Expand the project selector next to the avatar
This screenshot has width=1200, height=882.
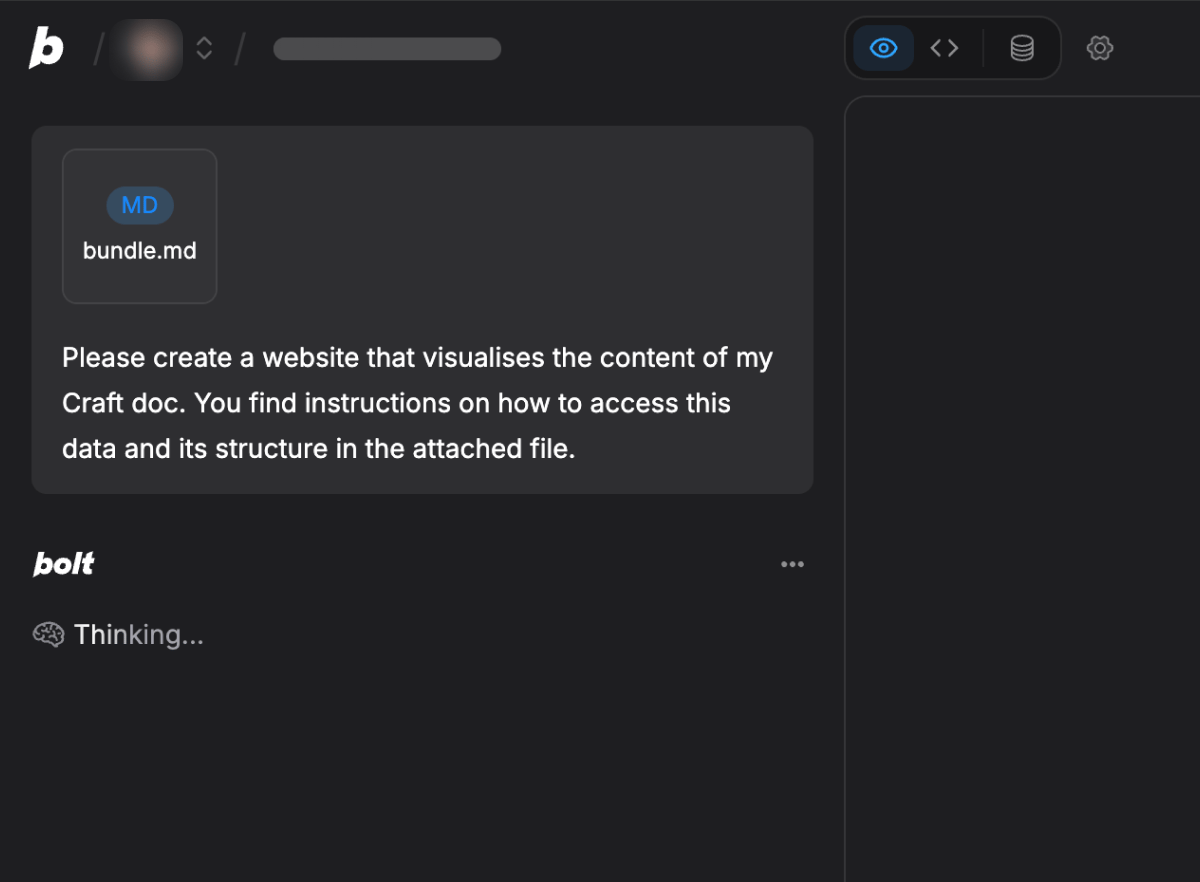pos(203,48)
